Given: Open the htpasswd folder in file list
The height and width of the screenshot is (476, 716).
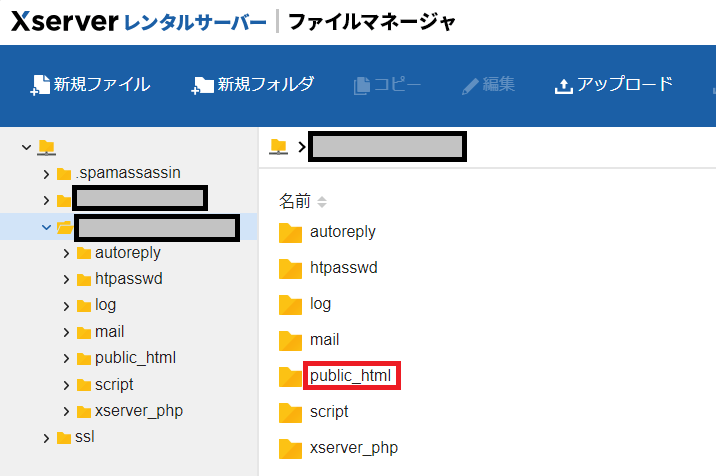Looking at the screenshot, I should coord(343,268).
